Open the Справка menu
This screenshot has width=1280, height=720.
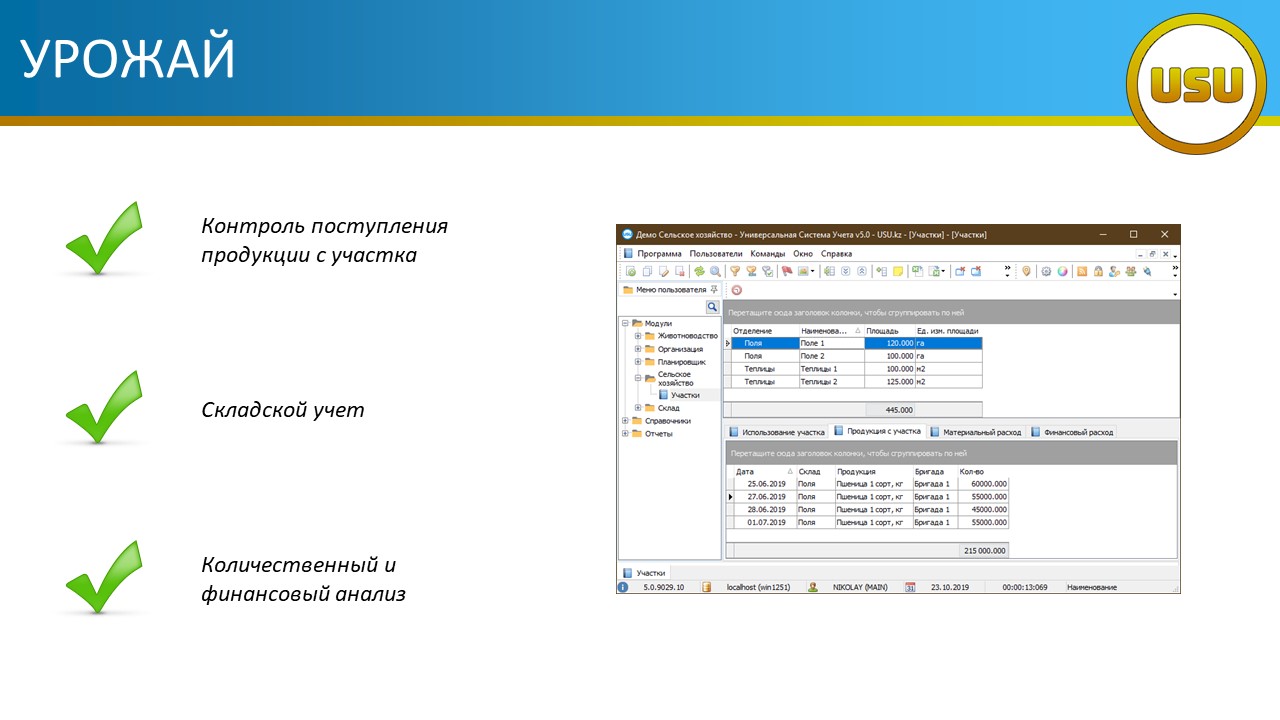(x=836, y=253)
